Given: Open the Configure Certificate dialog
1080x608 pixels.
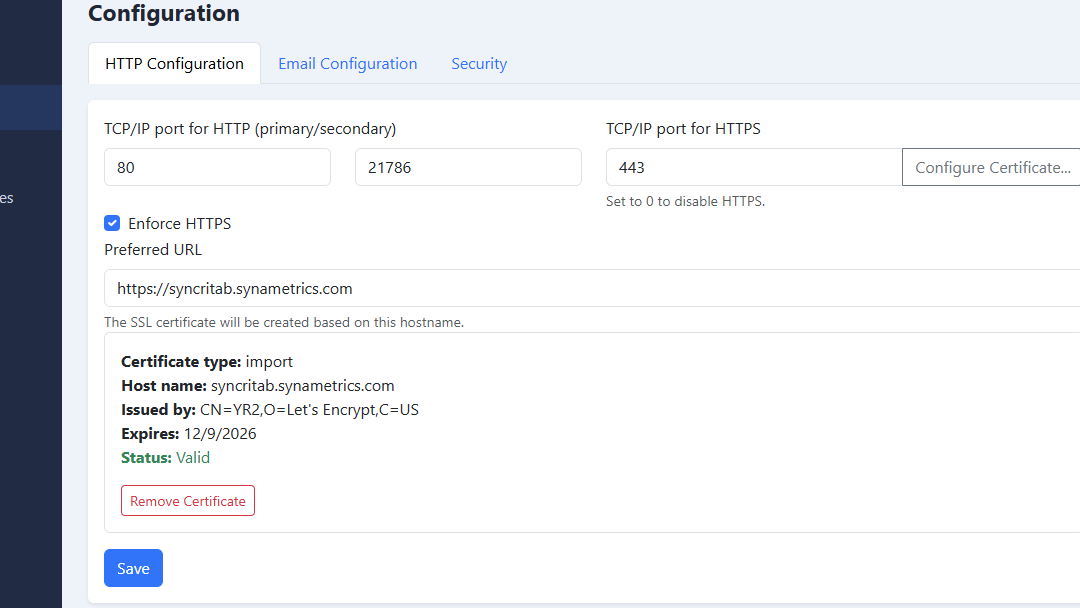Looking at the screenshot, I should point(992,167).
